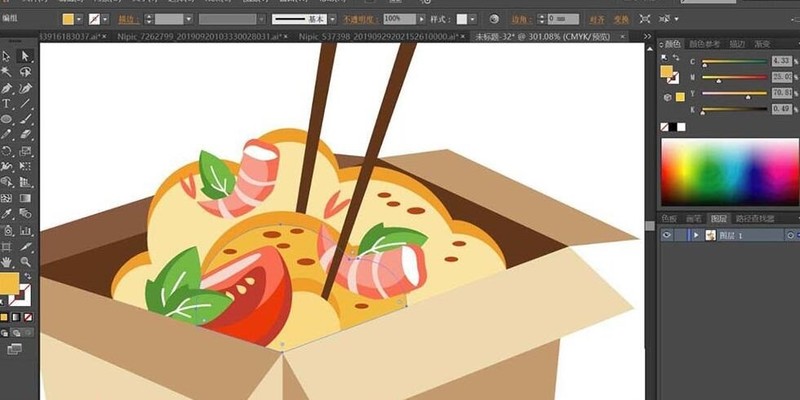Screen dimensions: 800x400
Task: Expand 图层 1 with the disclosure triangle
Action: (x=696, y=235)
